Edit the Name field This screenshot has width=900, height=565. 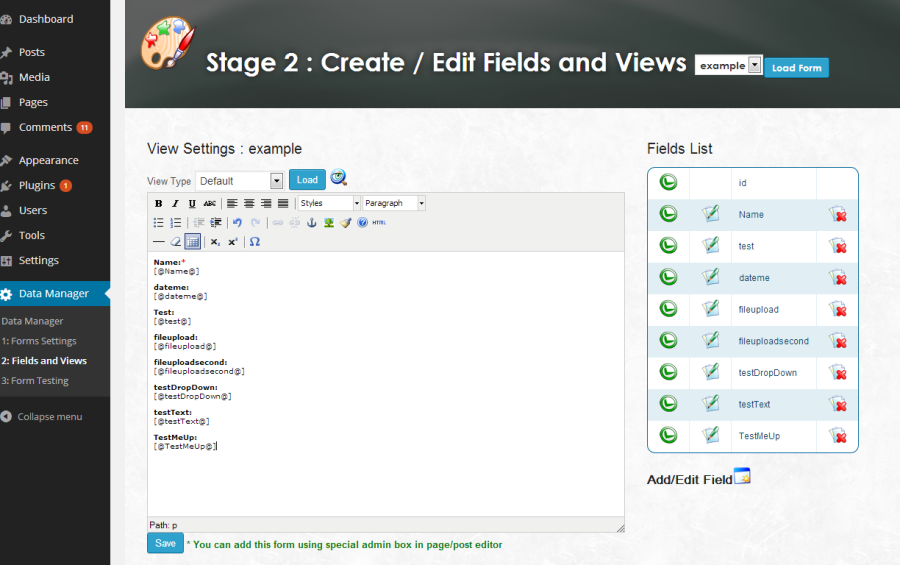point(711,214)
